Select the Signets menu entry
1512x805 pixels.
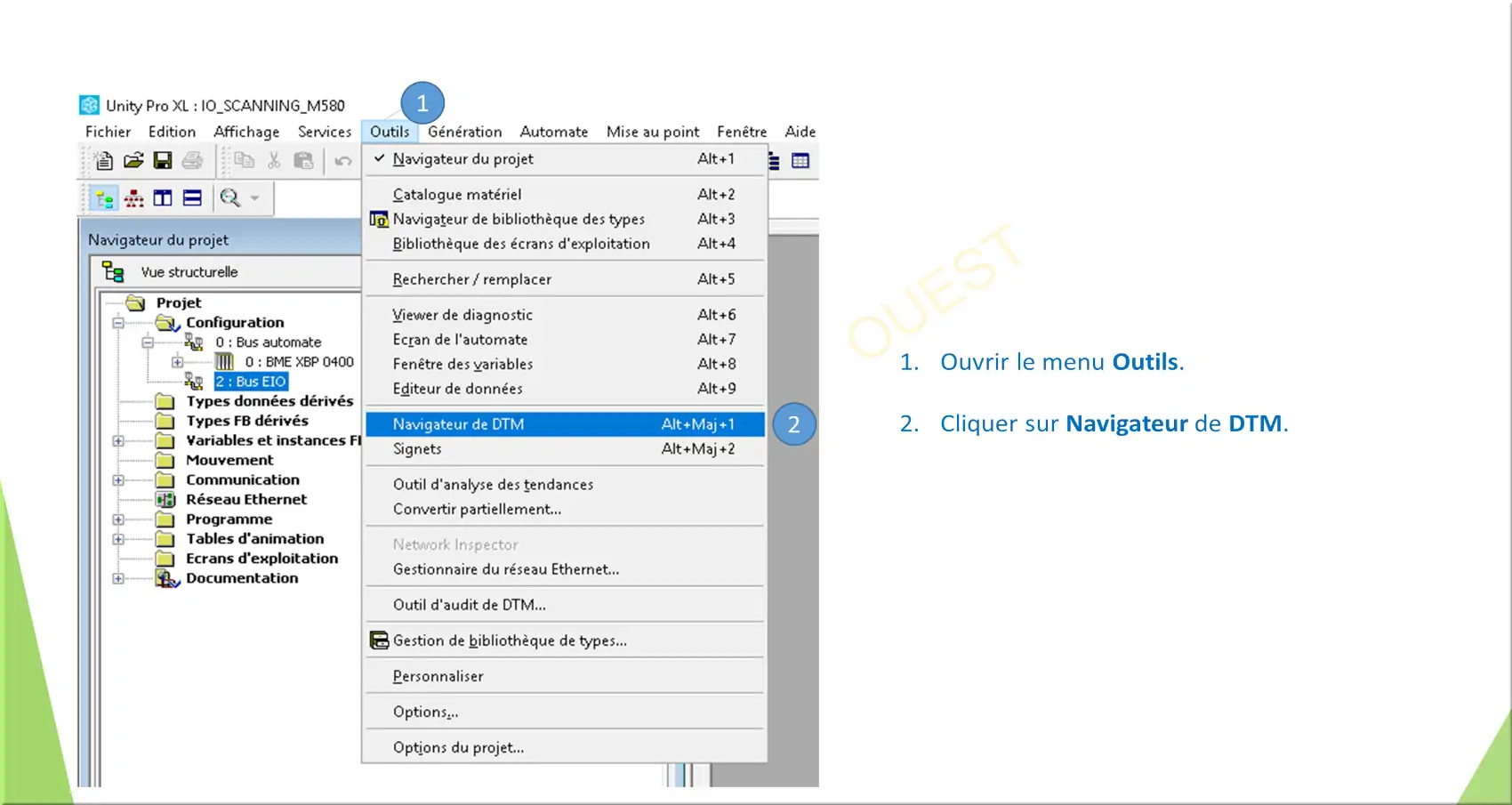565,449
